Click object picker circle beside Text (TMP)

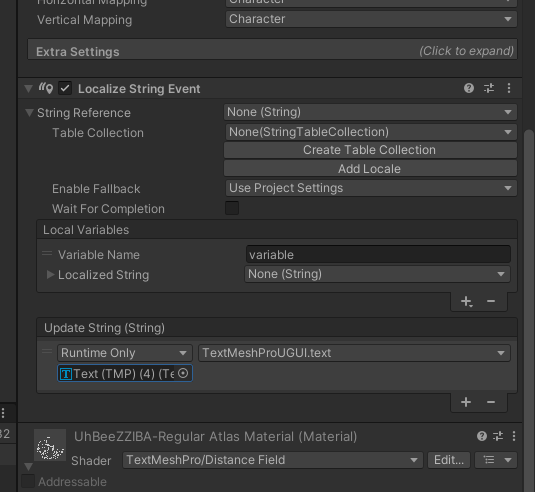[x=183, y=374]
